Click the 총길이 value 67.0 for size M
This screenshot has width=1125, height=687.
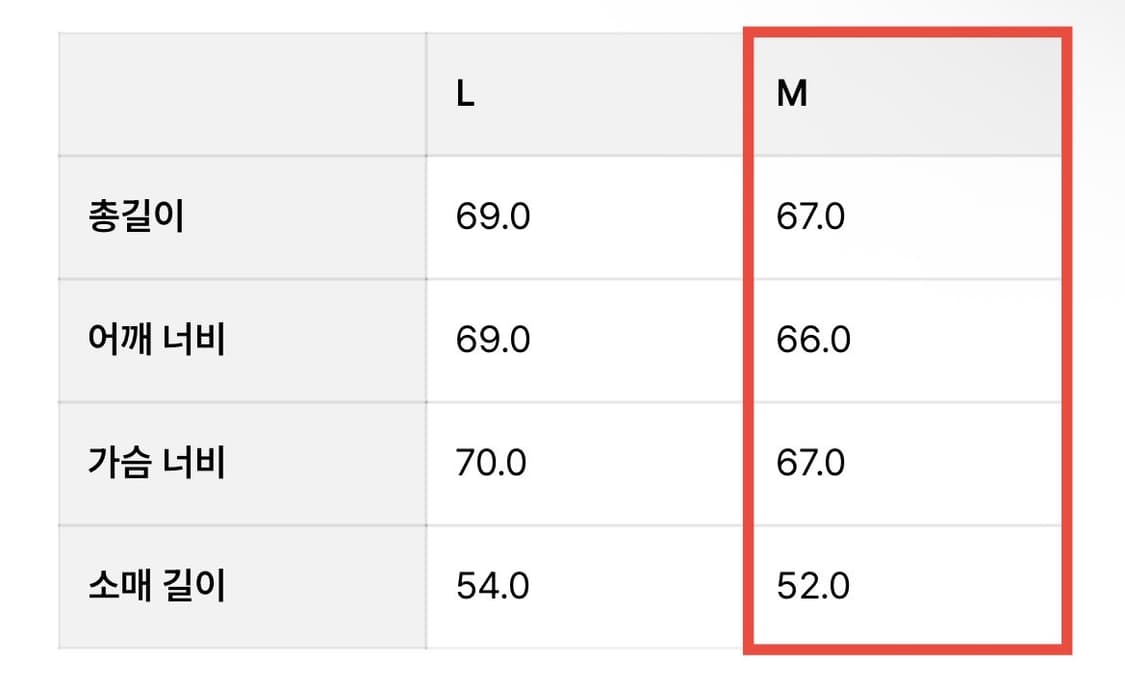pyautogui.click(x=811, y=217)
